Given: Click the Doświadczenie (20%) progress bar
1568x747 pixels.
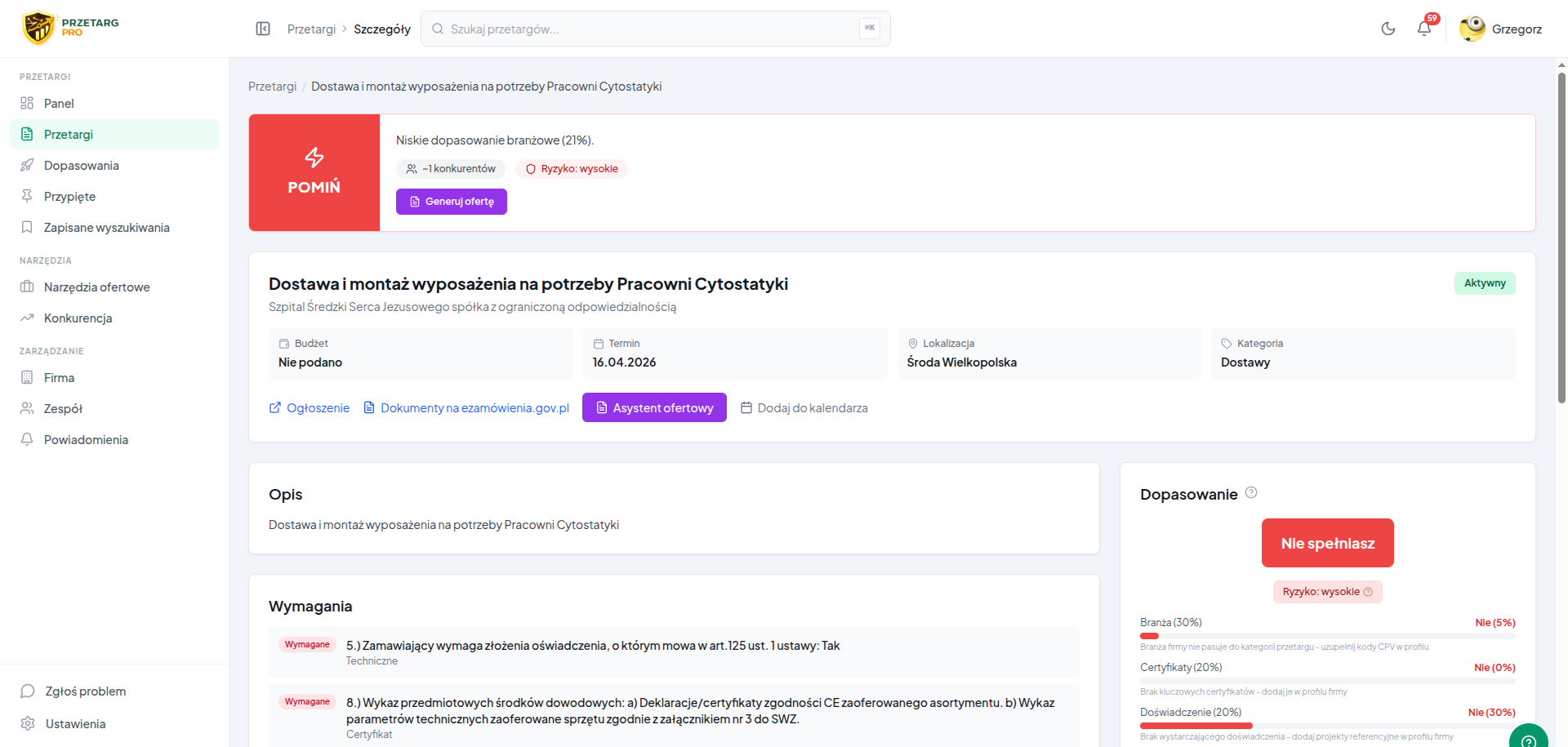Looking at the screenshot, I should [1328, 725].
